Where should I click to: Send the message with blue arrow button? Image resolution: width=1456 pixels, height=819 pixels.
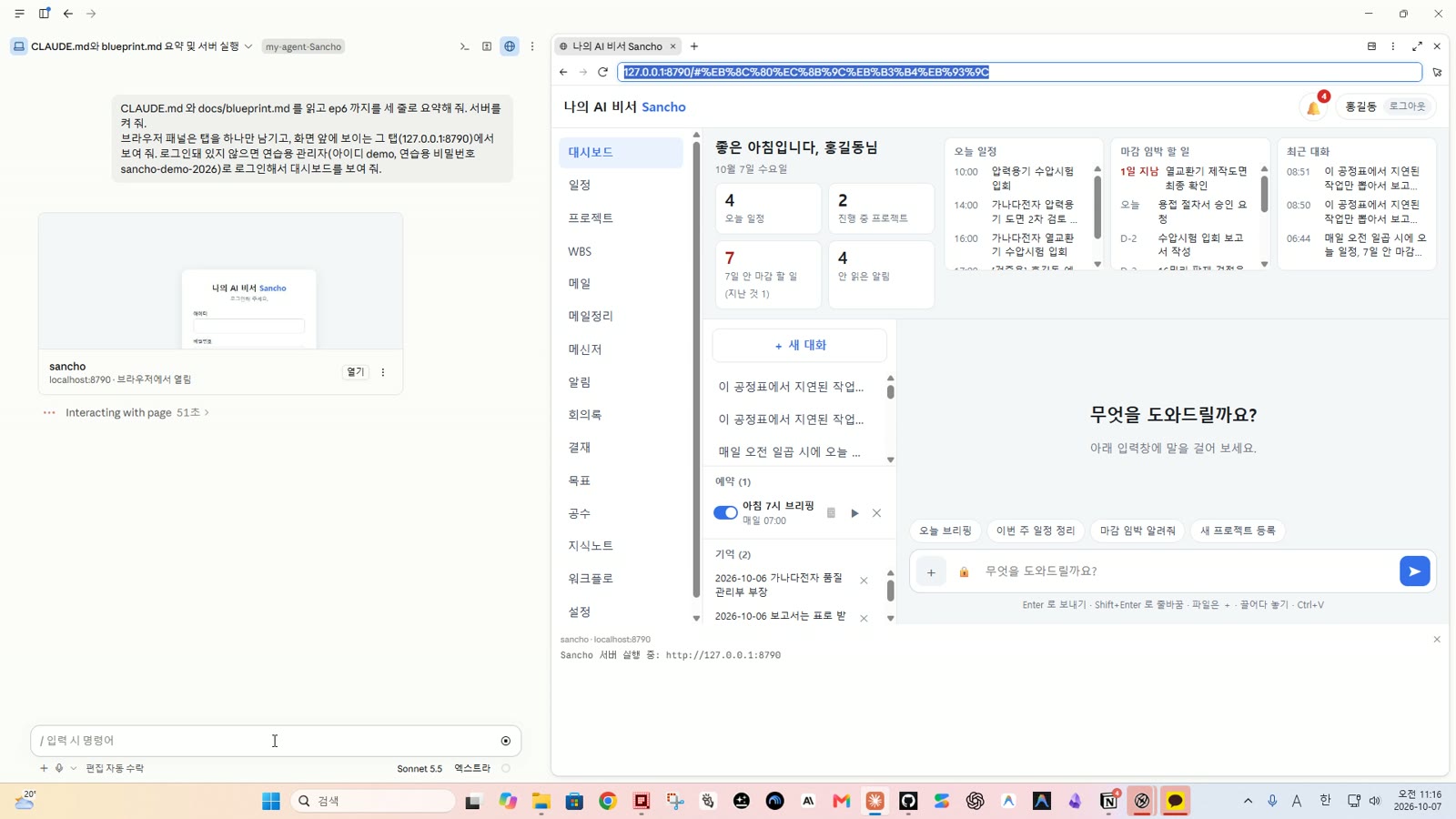1414,571
